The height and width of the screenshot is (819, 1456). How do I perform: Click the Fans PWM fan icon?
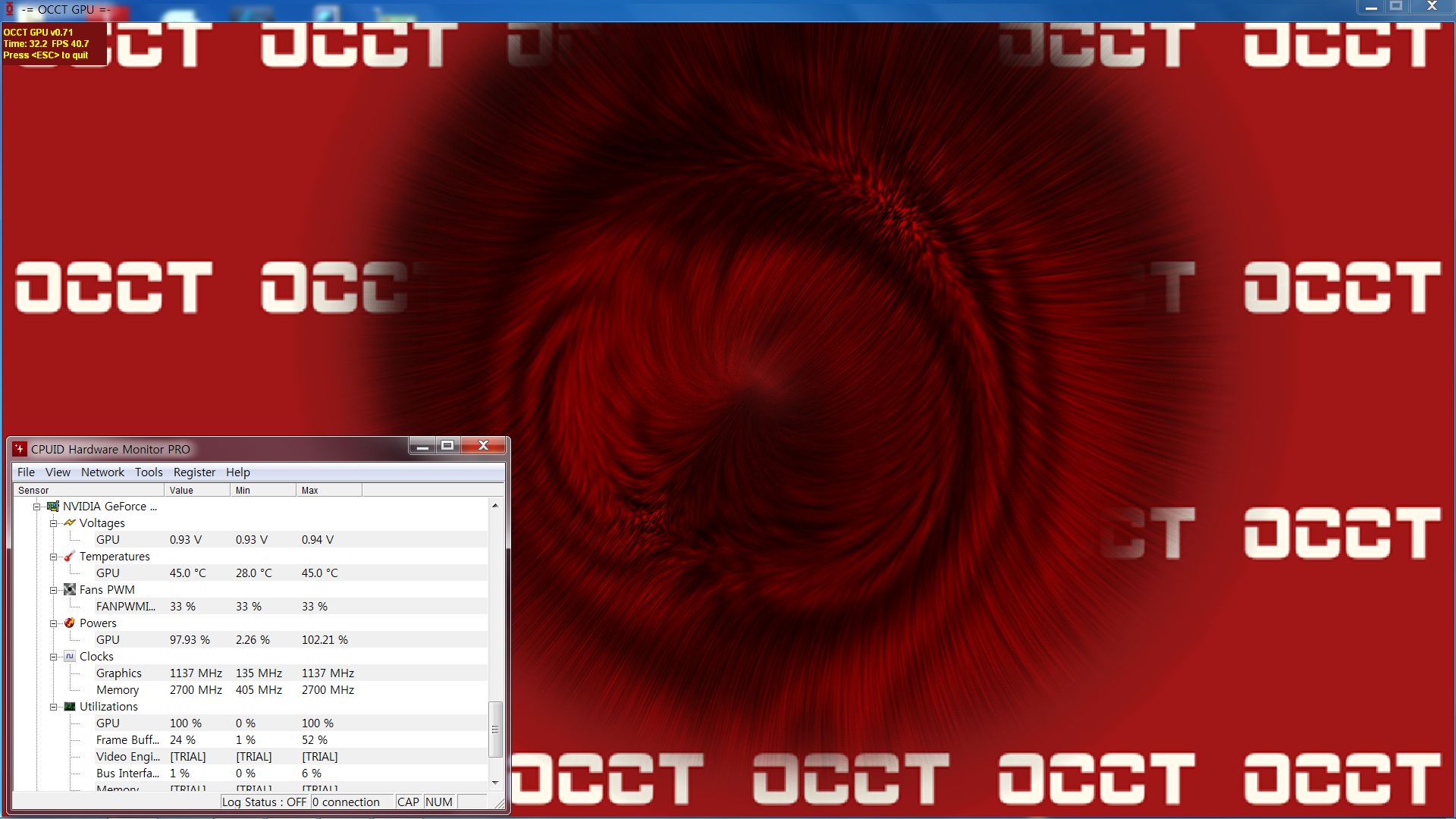tap(70, 590)
